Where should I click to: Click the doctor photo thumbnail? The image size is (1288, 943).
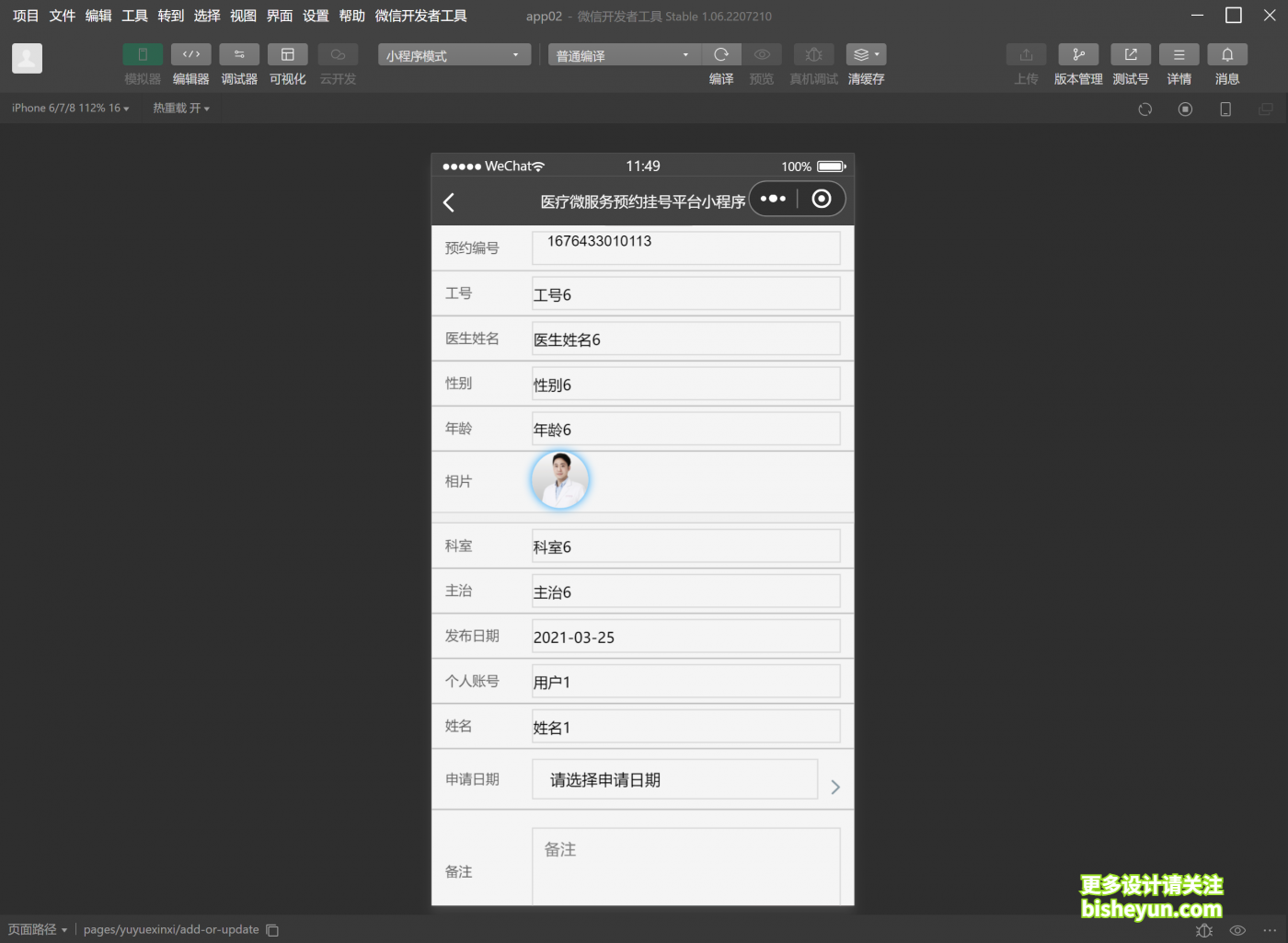pos(560,480)
